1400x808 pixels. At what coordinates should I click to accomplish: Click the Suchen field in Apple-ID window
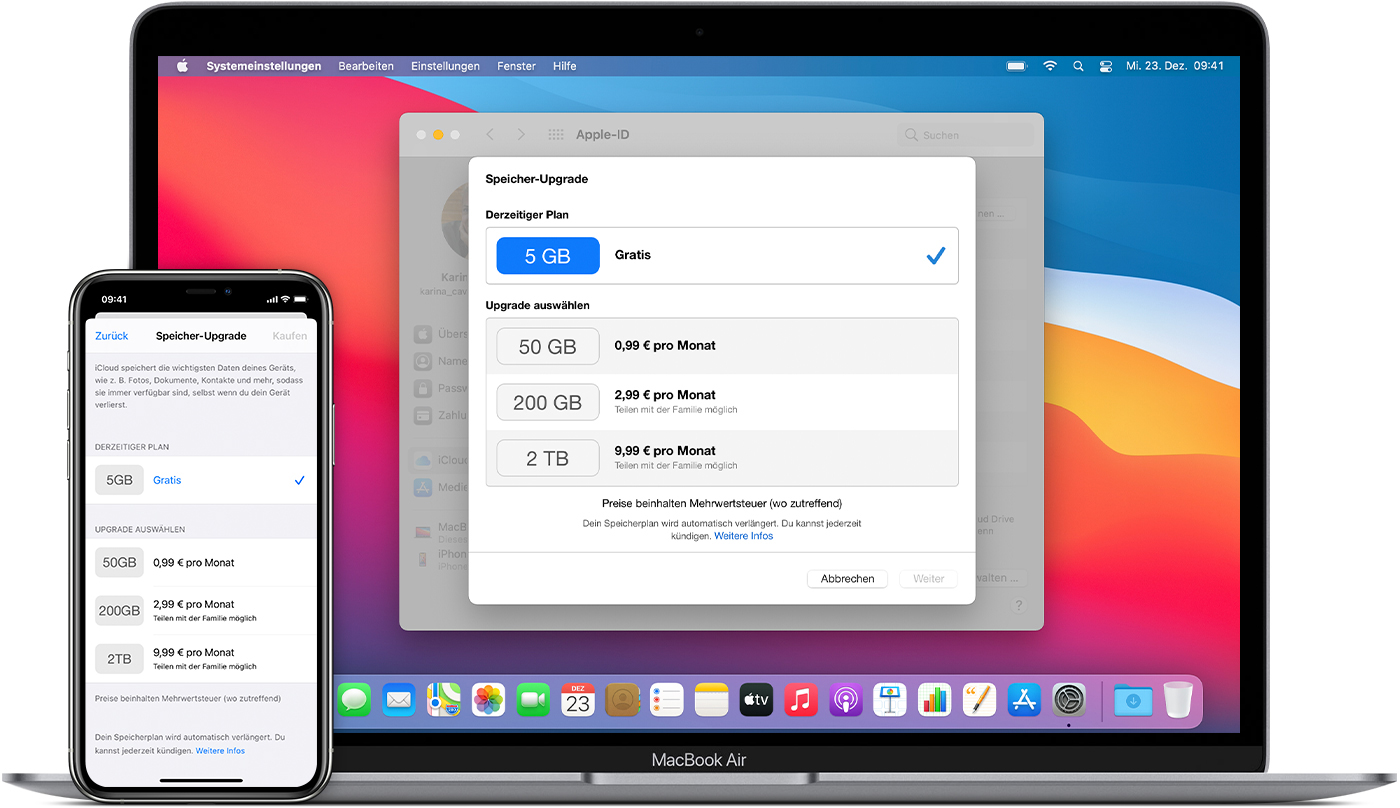[966, 135]
